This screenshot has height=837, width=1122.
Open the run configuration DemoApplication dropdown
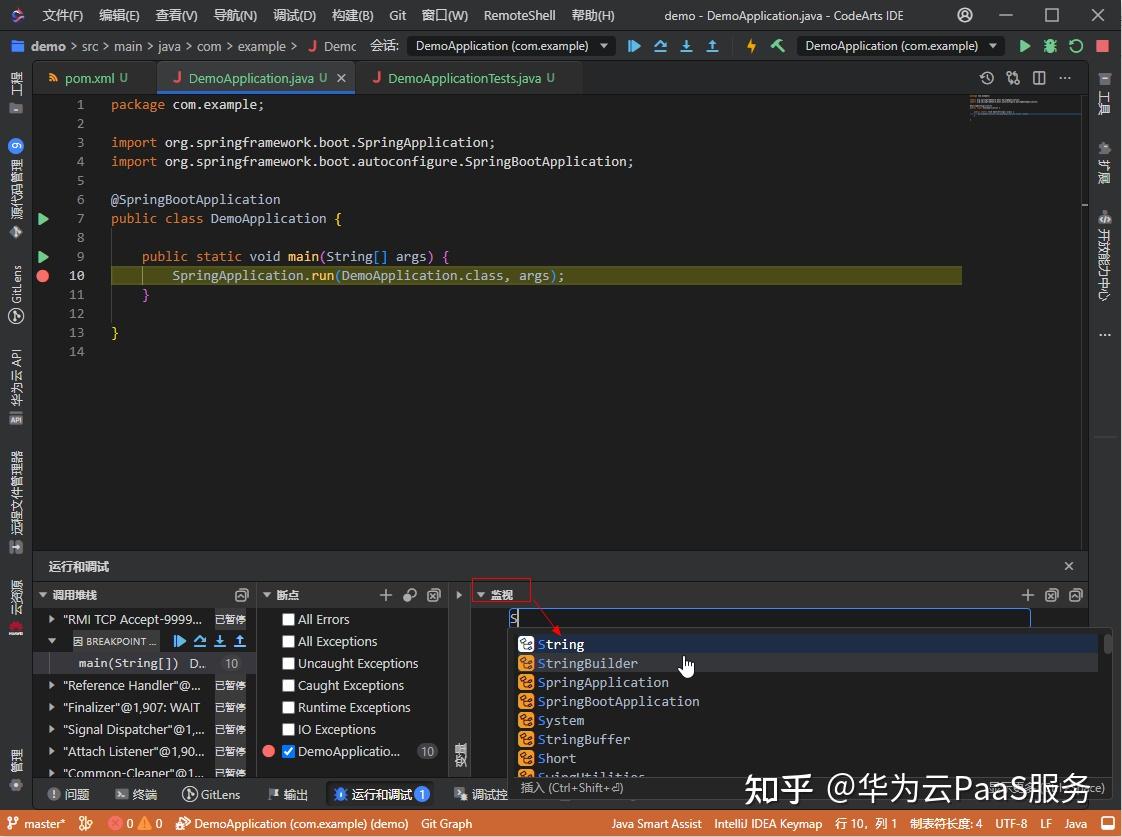(900, 46)
